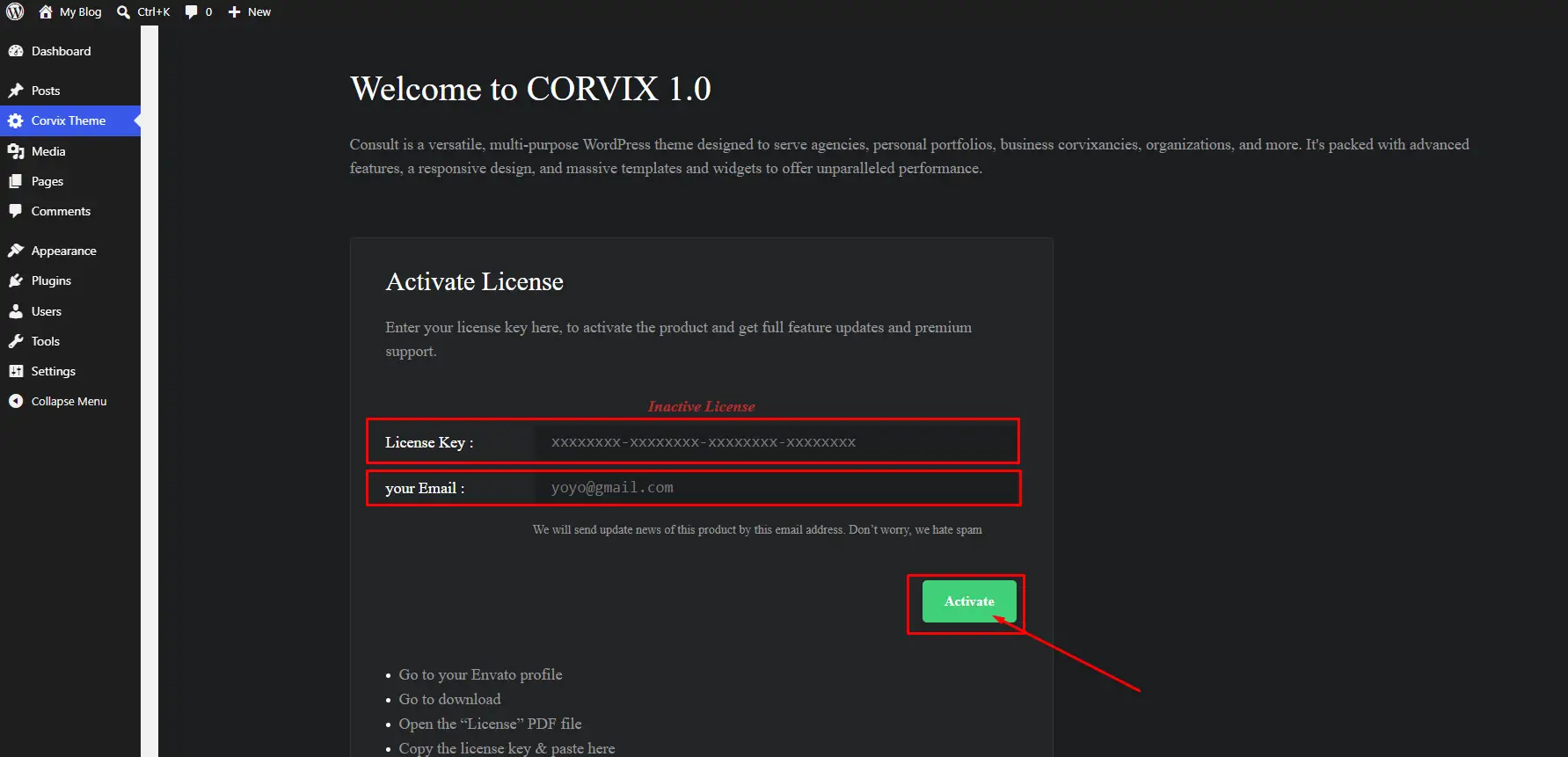Open the Tools menu
The width and height of the screenshot is (1568, 757).
click(70, 341)
